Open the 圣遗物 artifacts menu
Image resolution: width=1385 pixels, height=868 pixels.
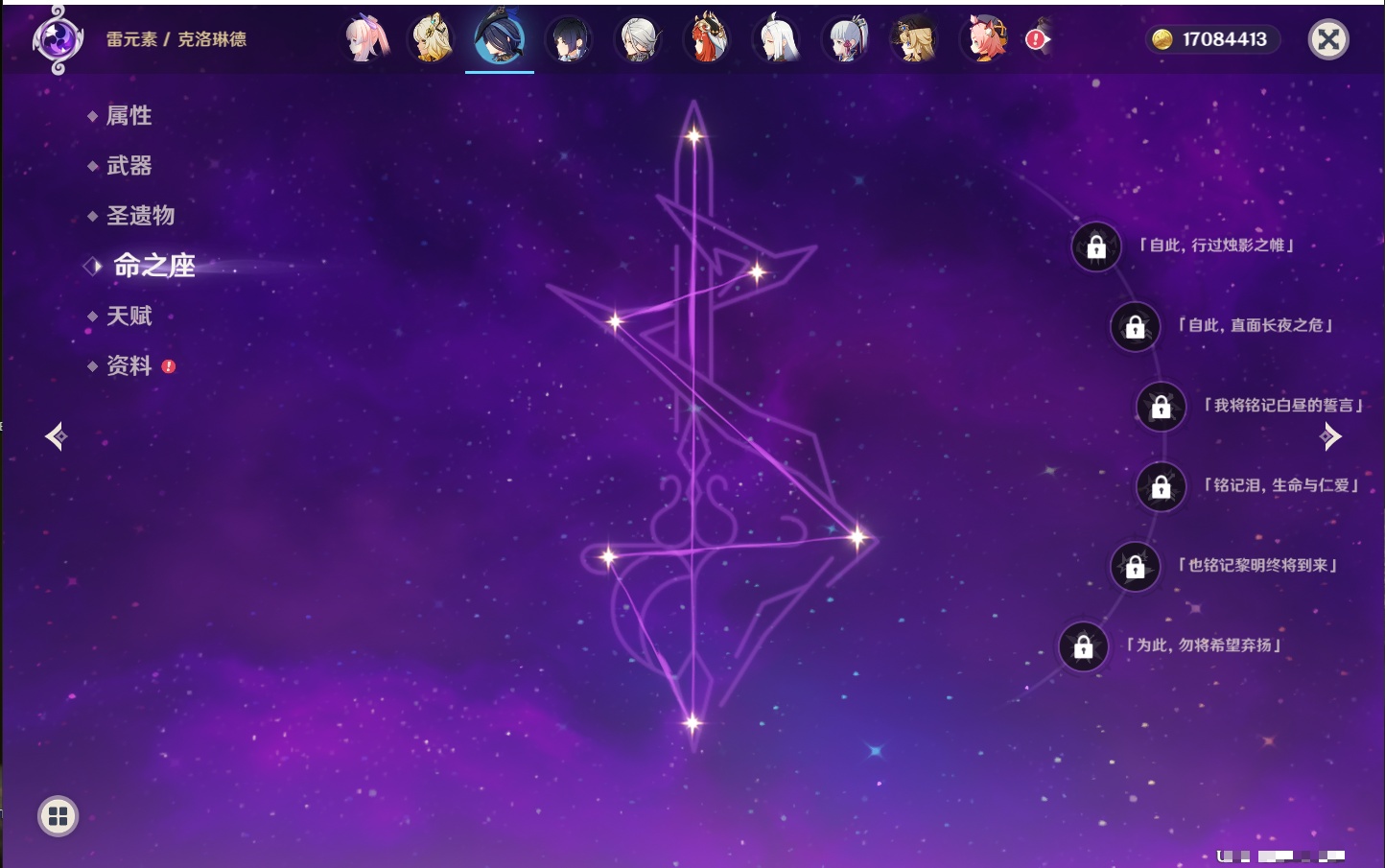(140, 216)
